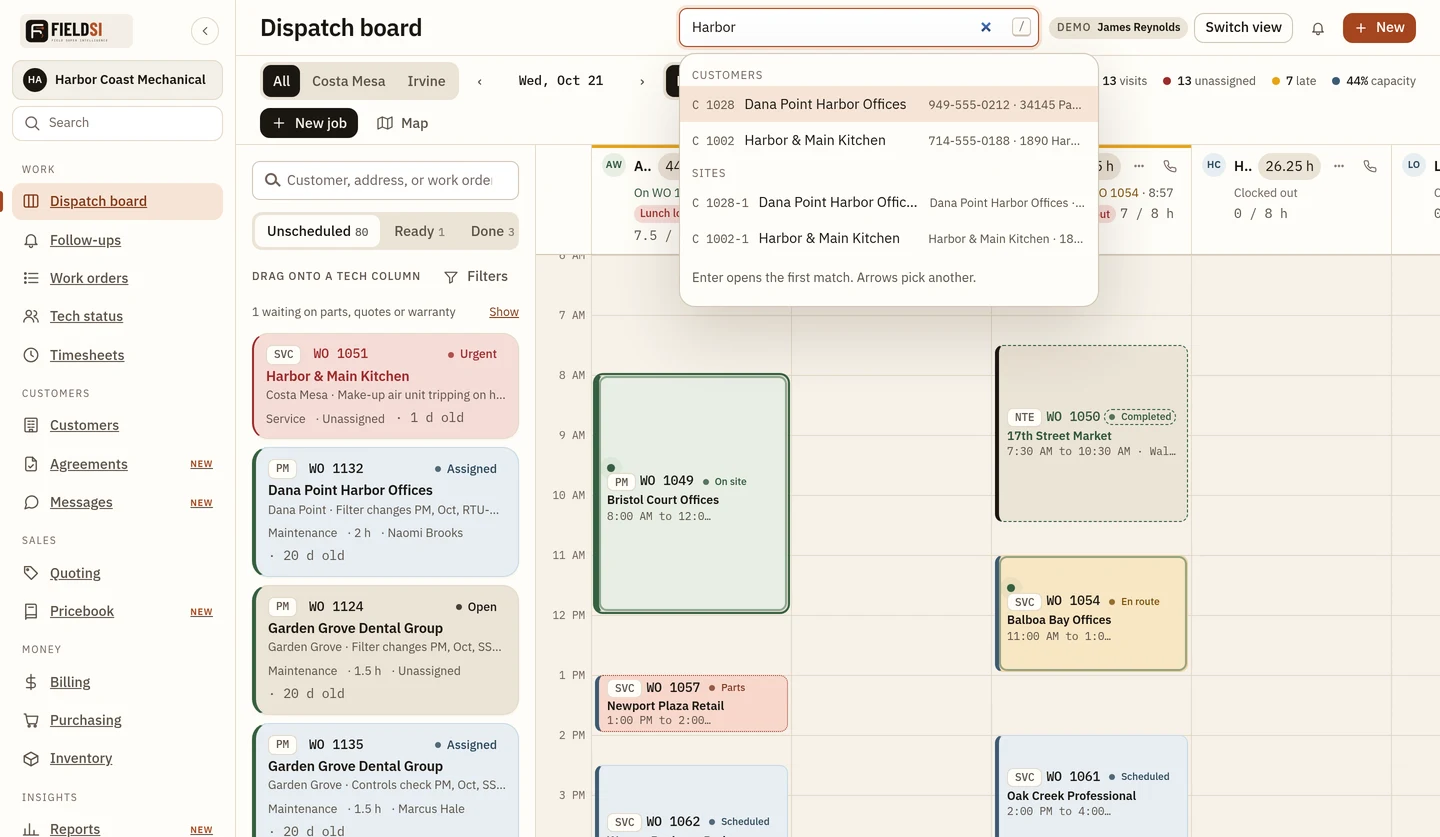The image size is (1440, 837).
Task: Open the Quoting page
Action: [75, 573]
